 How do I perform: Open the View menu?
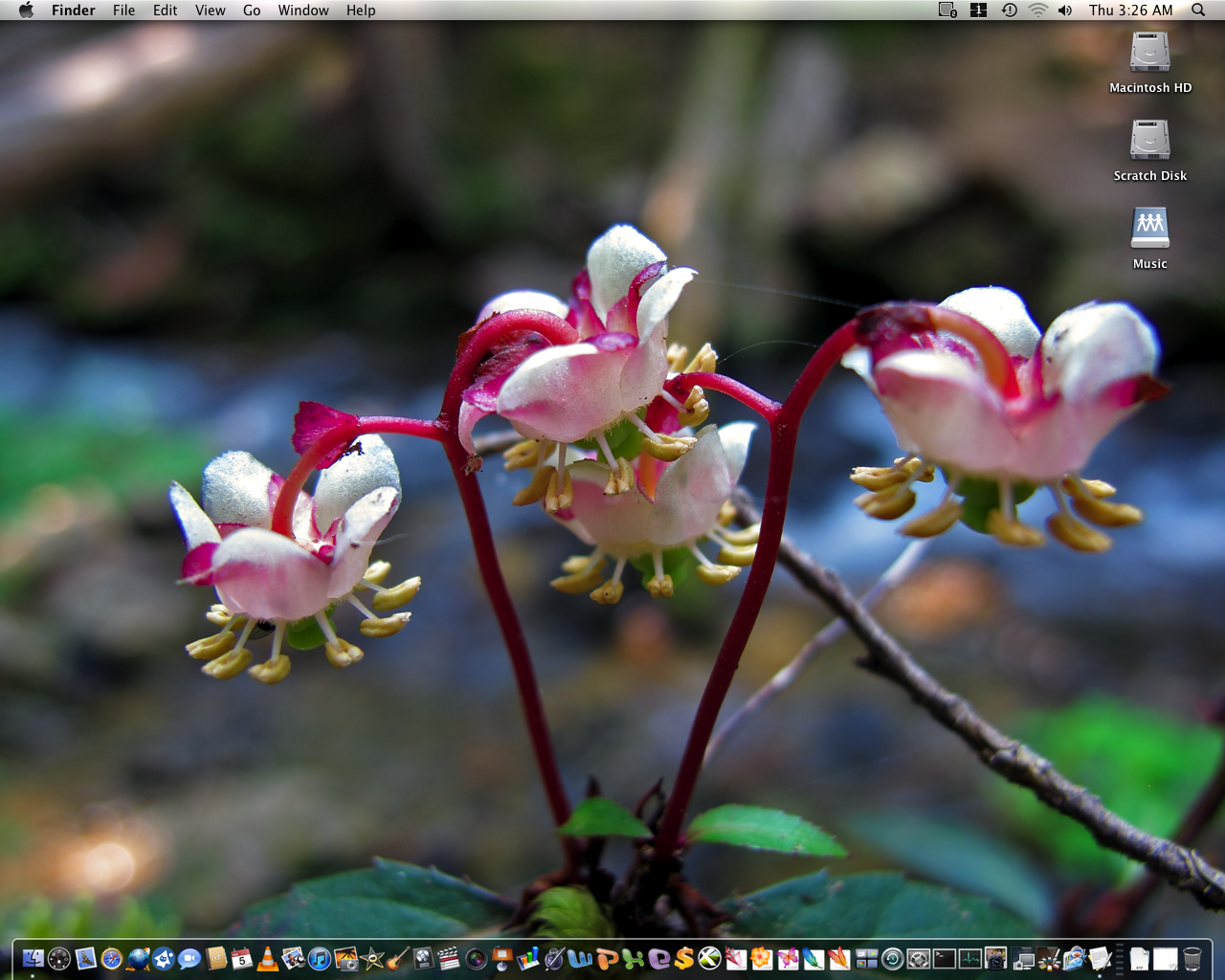tap(211, 10)
